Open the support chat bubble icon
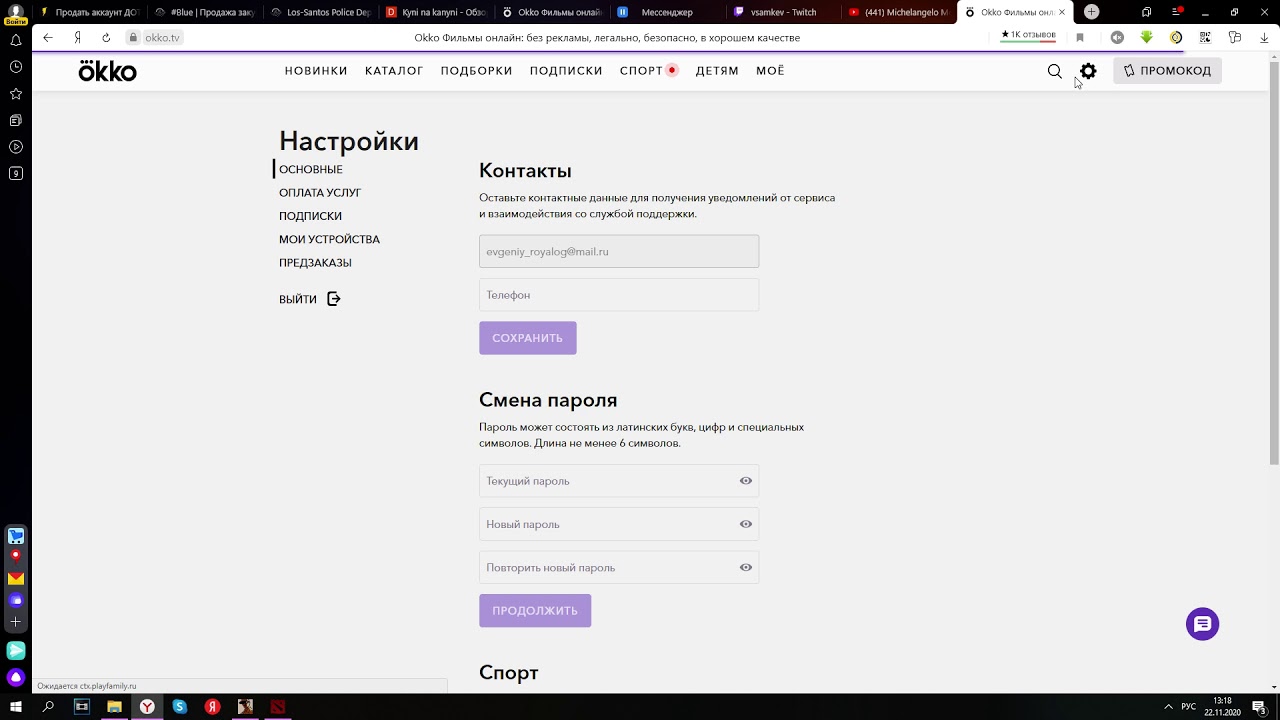 tap(1202, 624)
